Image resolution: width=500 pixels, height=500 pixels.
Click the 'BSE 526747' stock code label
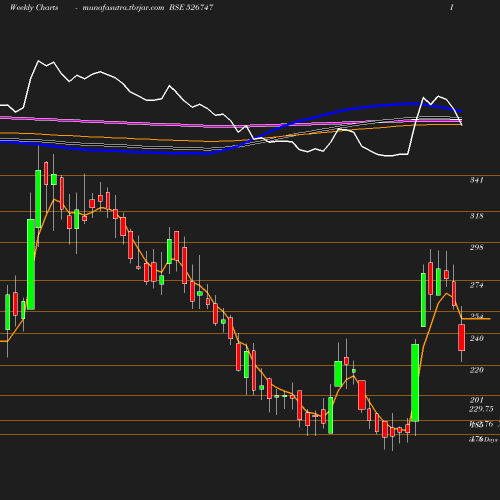(191, 7)
